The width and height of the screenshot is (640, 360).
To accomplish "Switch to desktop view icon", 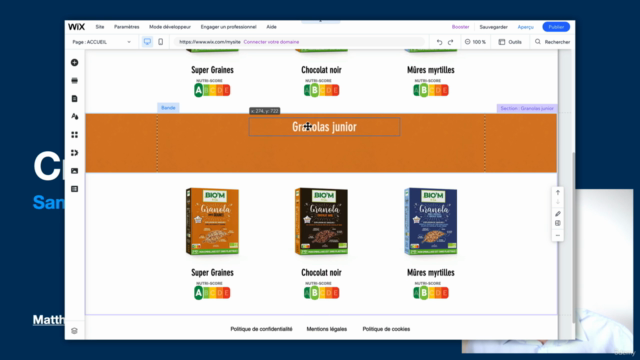I will pos(147,42).
